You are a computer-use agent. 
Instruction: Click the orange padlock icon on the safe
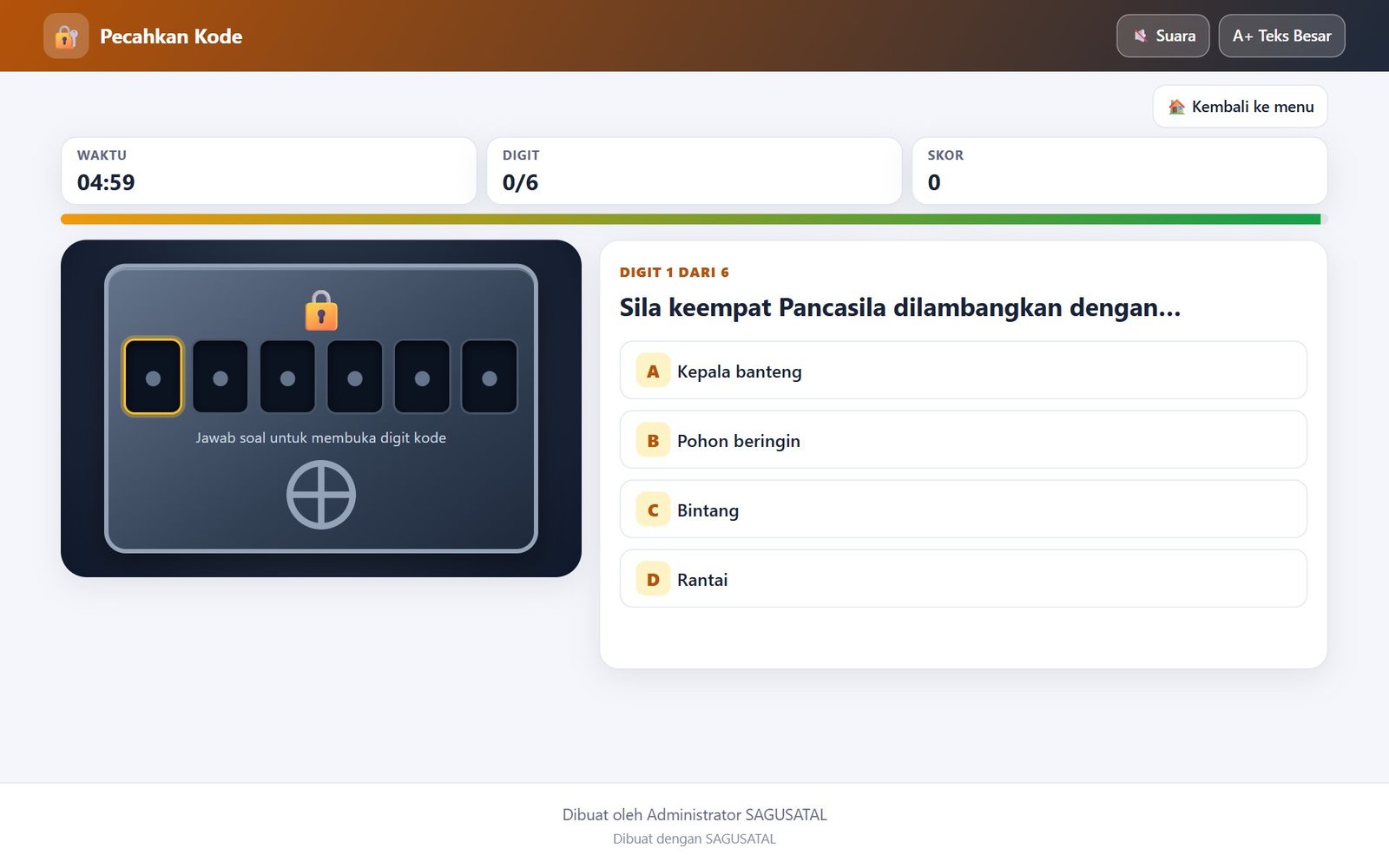(x=321, y=311)
